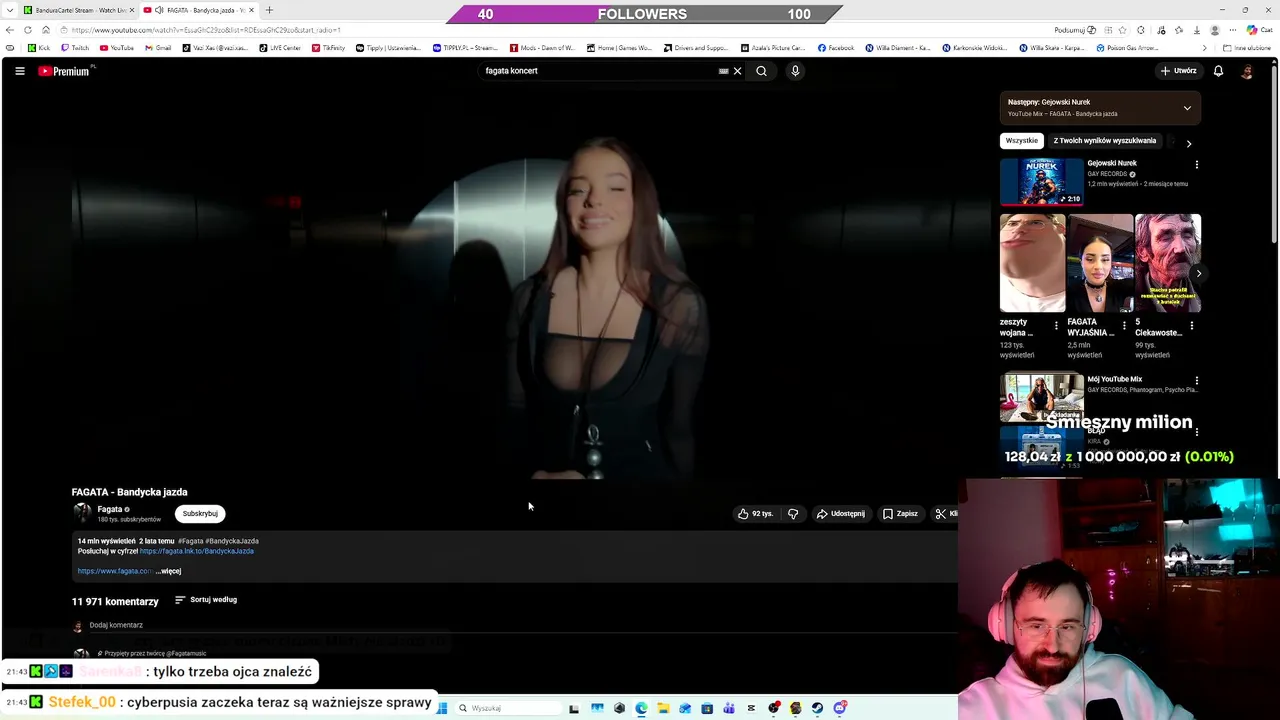The width and height of the screenshot is (1280, 720).
Task: Open options for 'FAGATA WYJAŚNIA' short
Action: coord(1124,326)
